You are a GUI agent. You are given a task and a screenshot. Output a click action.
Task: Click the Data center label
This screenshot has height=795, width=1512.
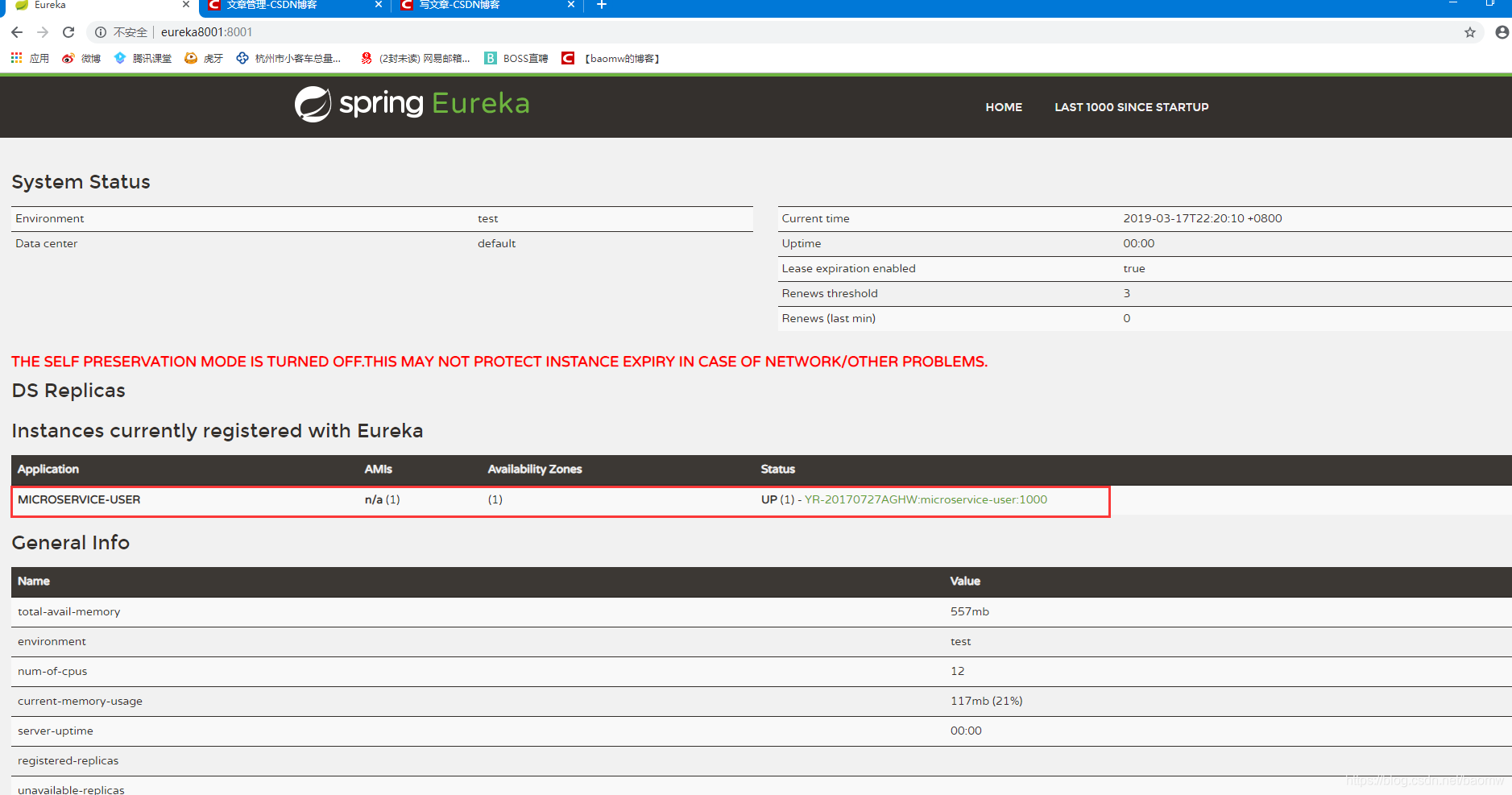coord(47,243)
